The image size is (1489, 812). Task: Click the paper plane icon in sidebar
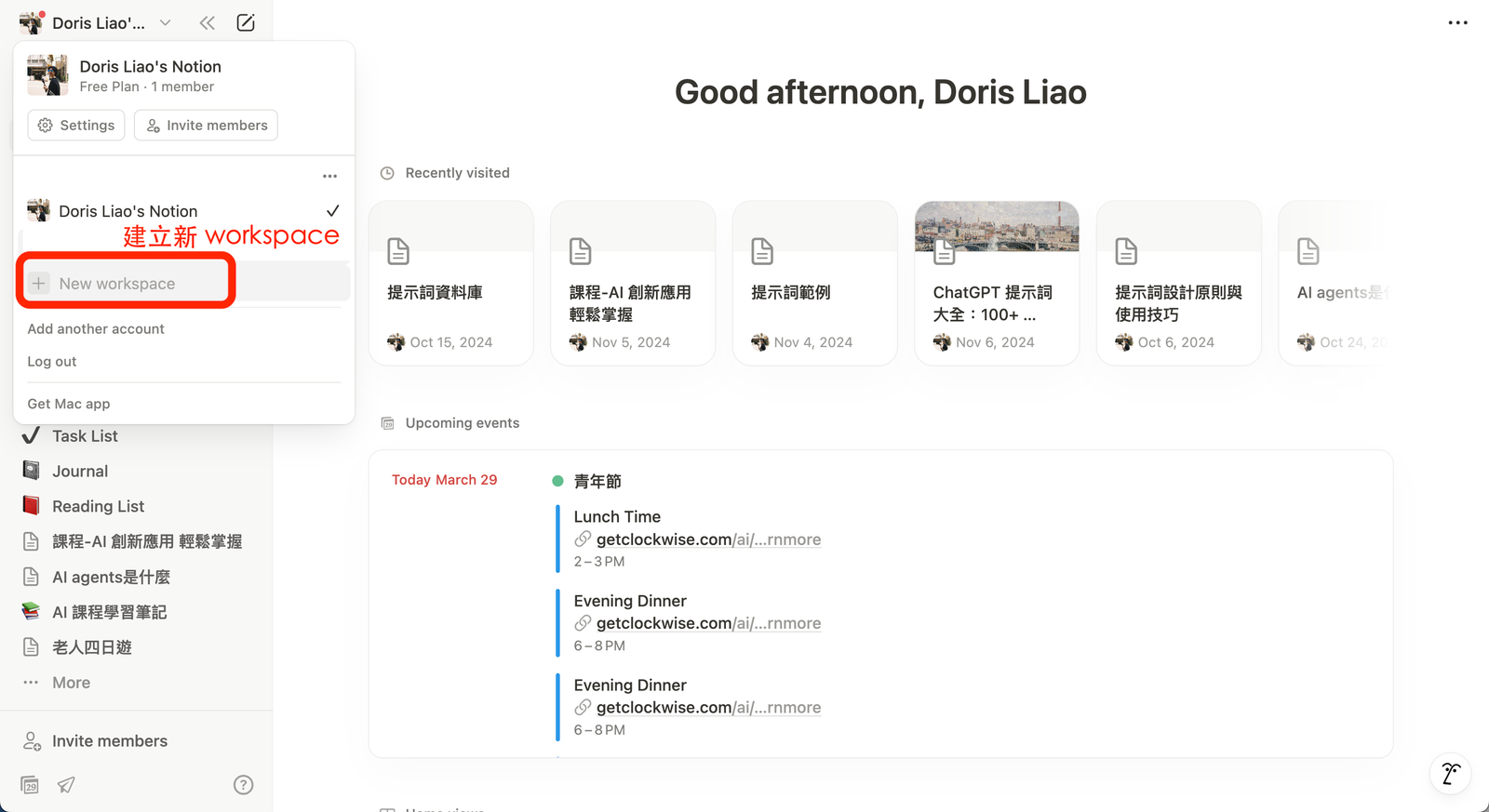(66, 785)
